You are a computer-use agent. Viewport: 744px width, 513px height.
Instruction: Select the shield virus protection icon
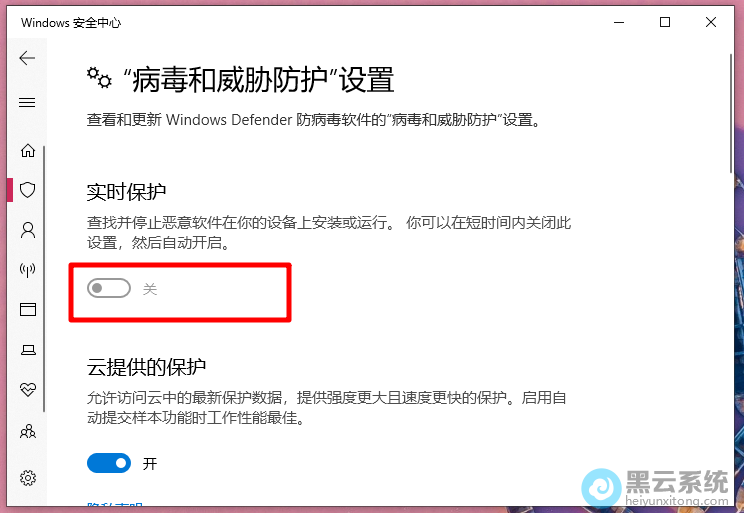point(28,190)
